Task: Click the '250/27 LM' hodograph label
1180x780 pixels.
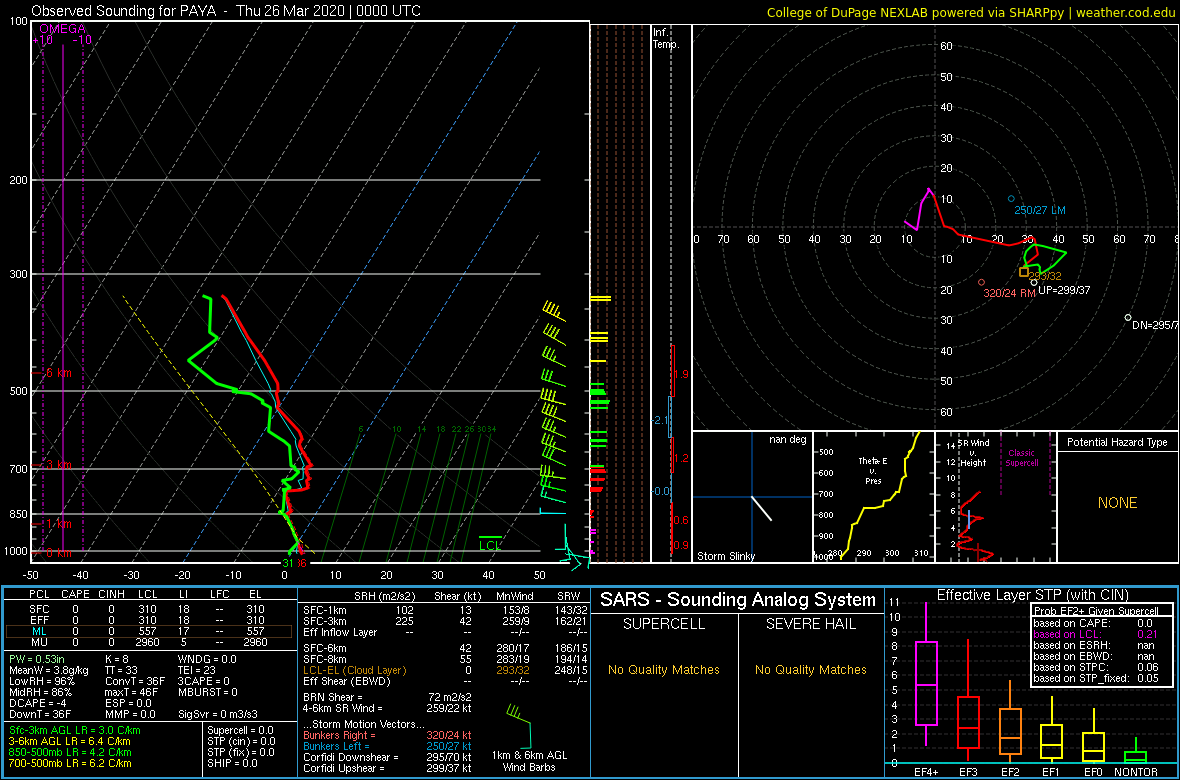Action: click(x=1039, y=209)
